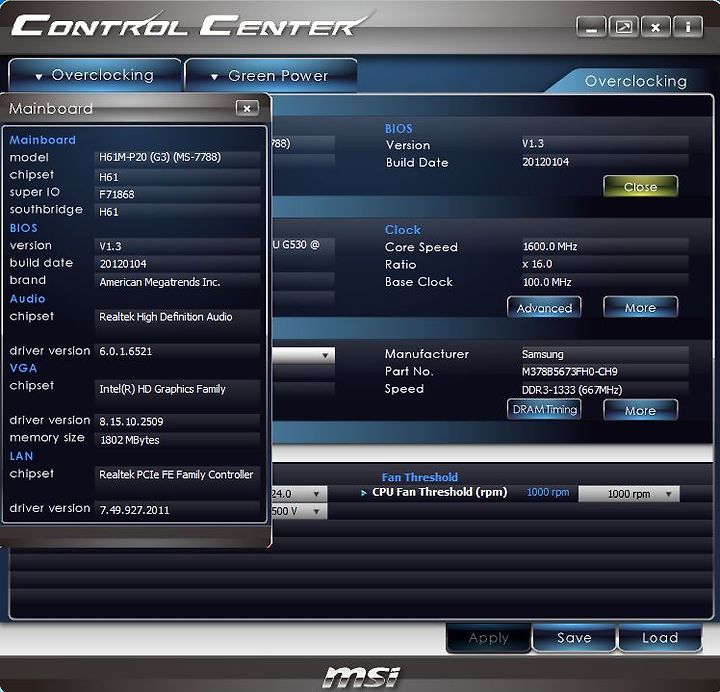Close the Mainboard popup panel
Screen dimensions: 720x692
pos(247,108)
